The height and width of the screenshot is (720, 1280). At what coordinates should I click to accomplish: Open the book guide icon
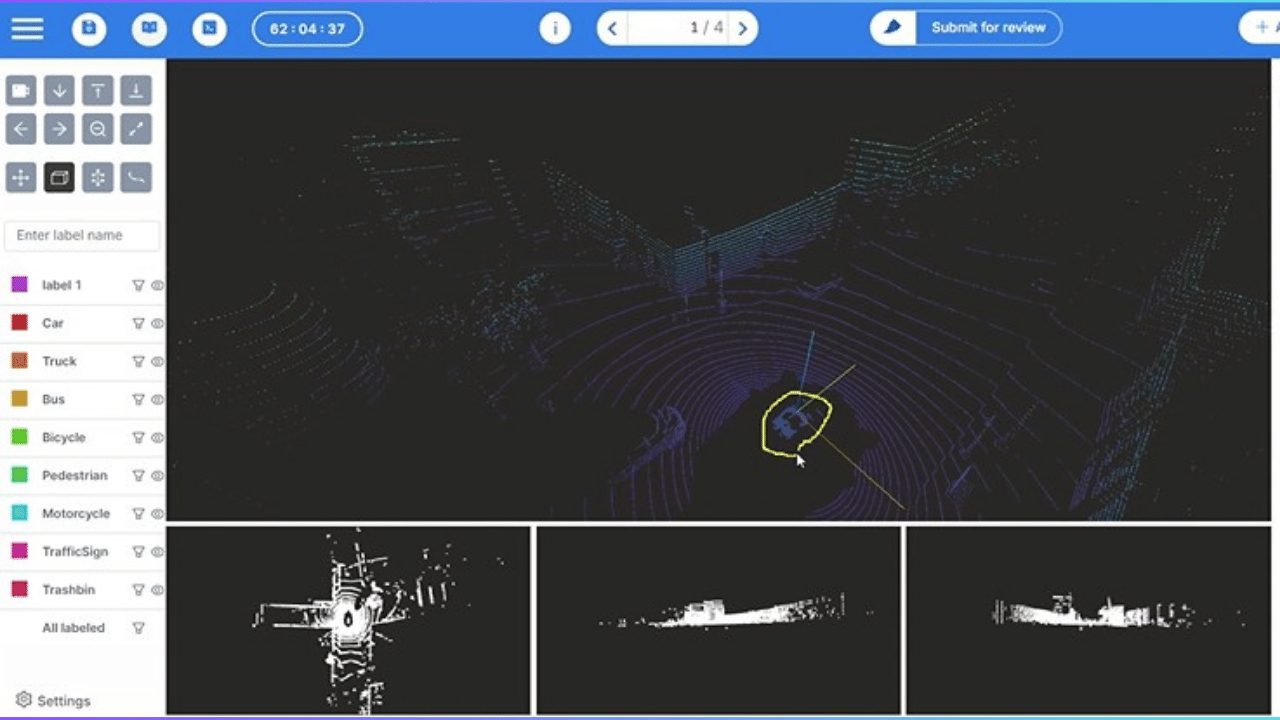[x=149, y=28]
